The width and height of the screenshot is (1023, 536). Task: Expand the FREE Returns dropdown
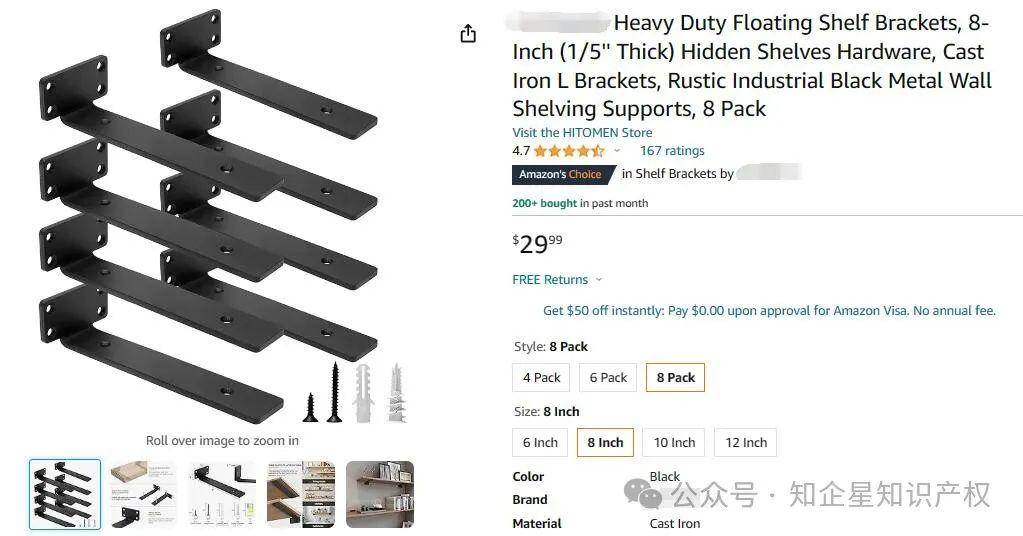(x=557, y=280)
